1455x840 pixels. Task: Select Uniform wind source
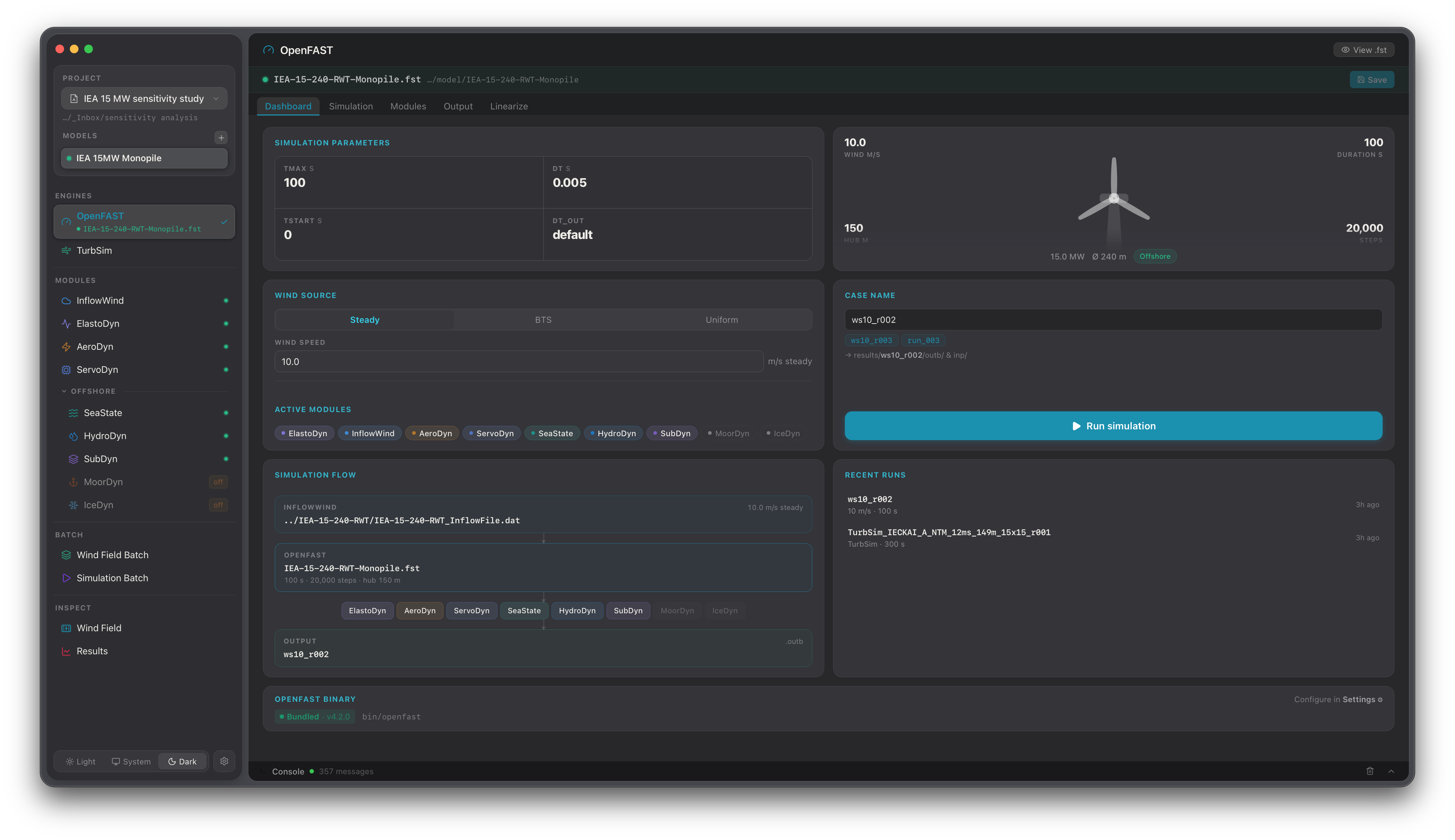721,320
